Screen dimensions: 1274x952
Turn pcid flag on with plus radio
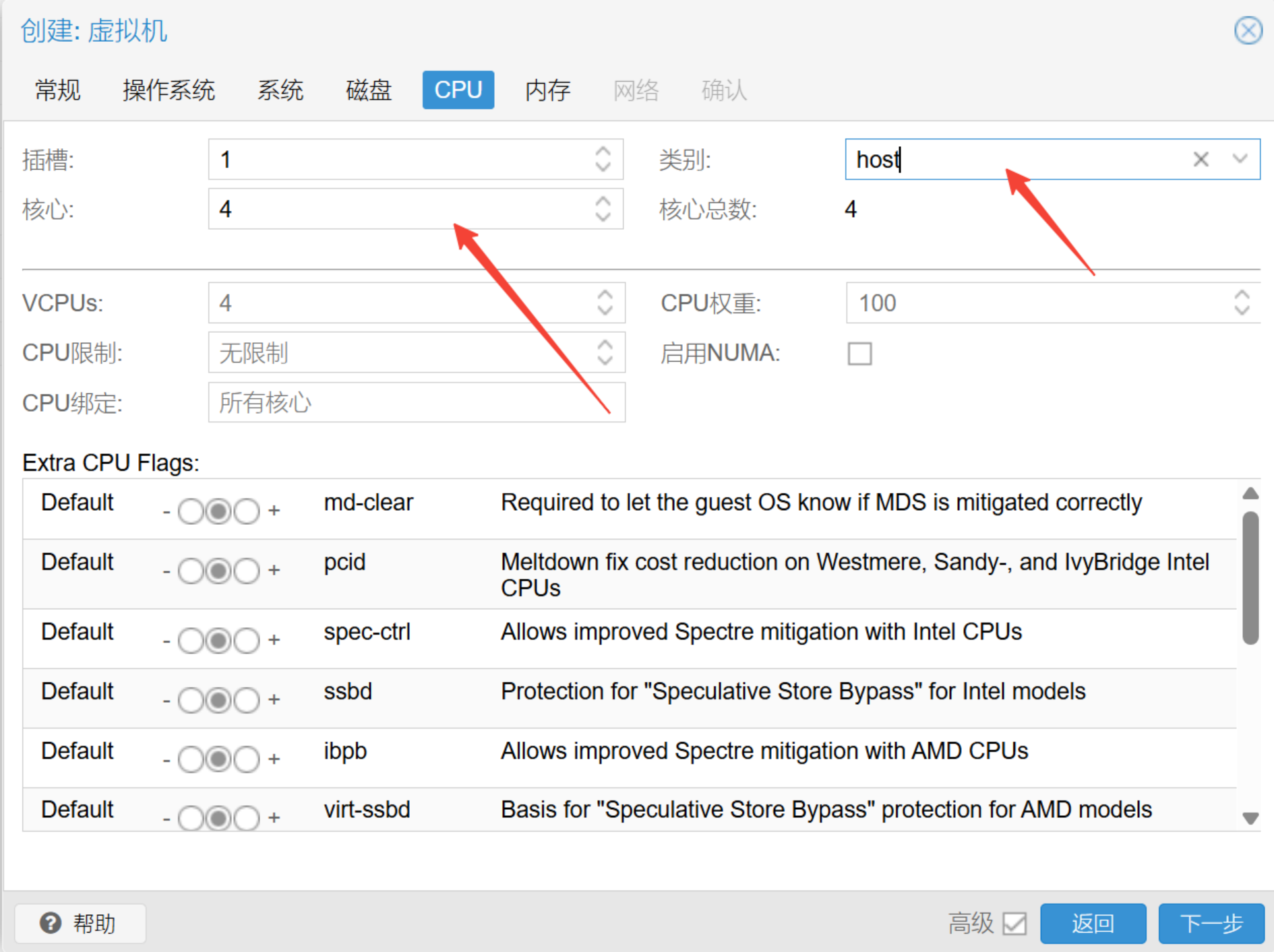(247, 571)
